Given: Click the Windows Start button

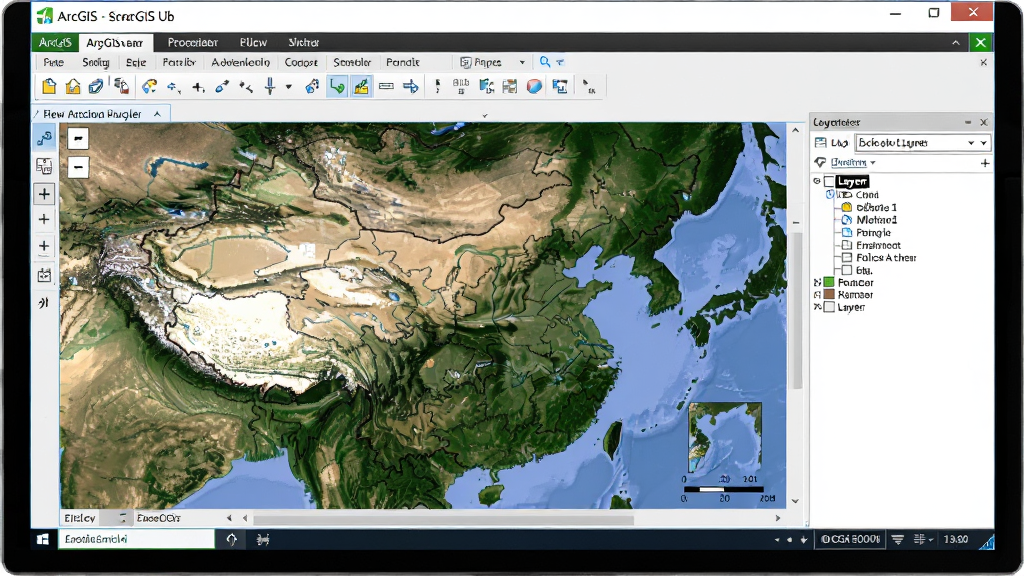Looking at the screenshot, I should (43, 539).
